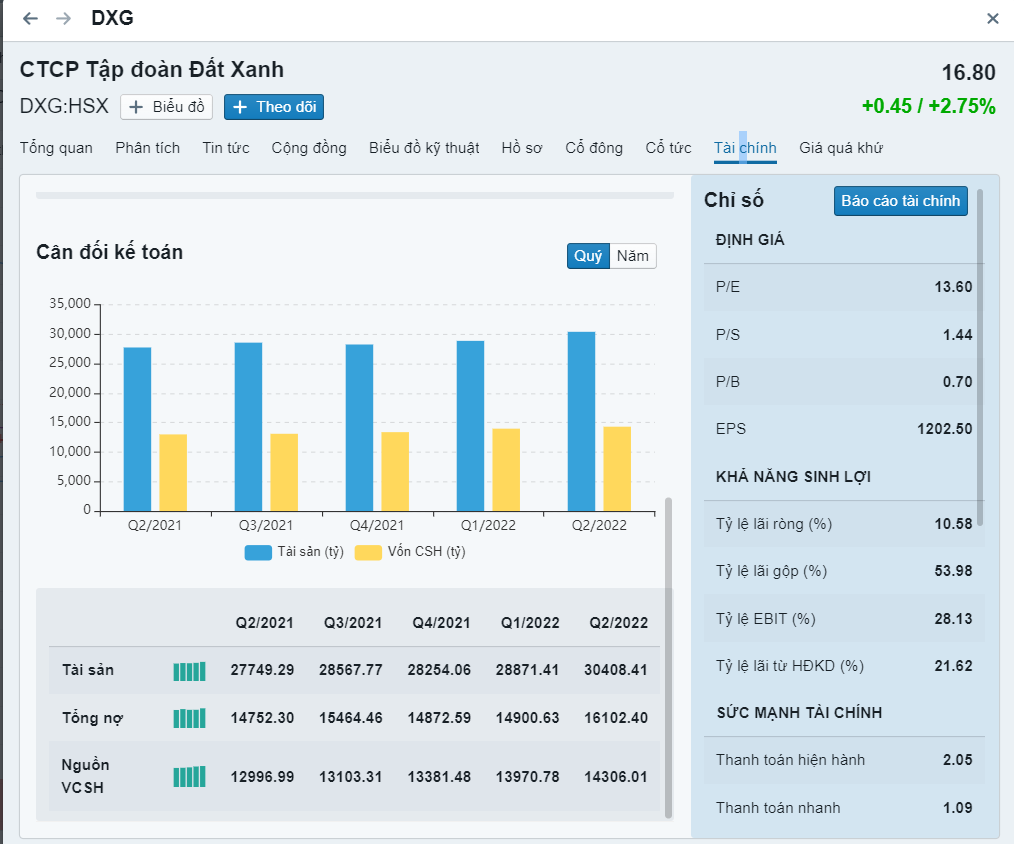
Task: Follow the stock with Theo dõi button
Action: pos(274,107)
